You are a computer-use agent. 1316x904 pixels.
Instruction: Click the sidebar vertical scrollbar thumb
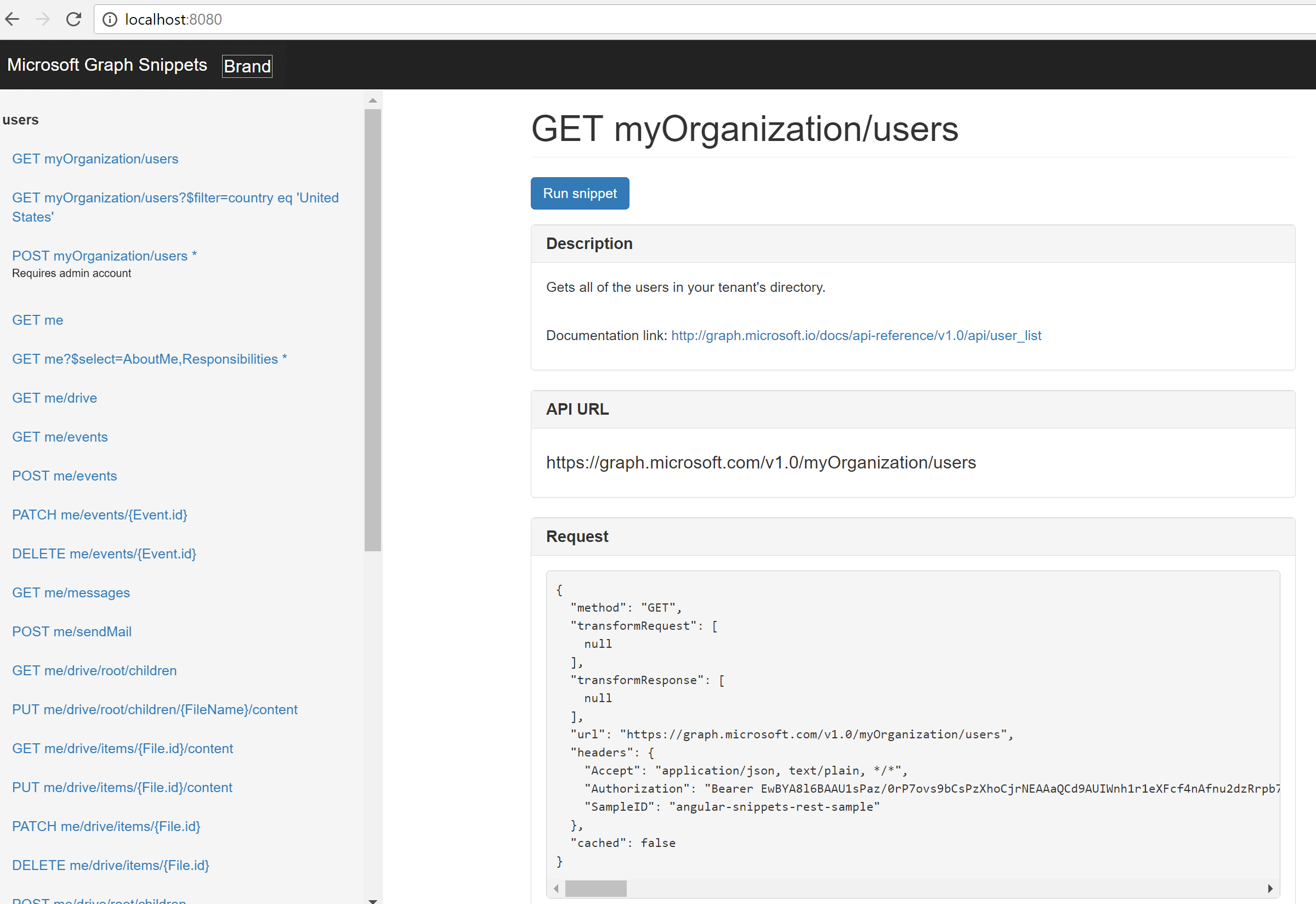pos(373,330)
